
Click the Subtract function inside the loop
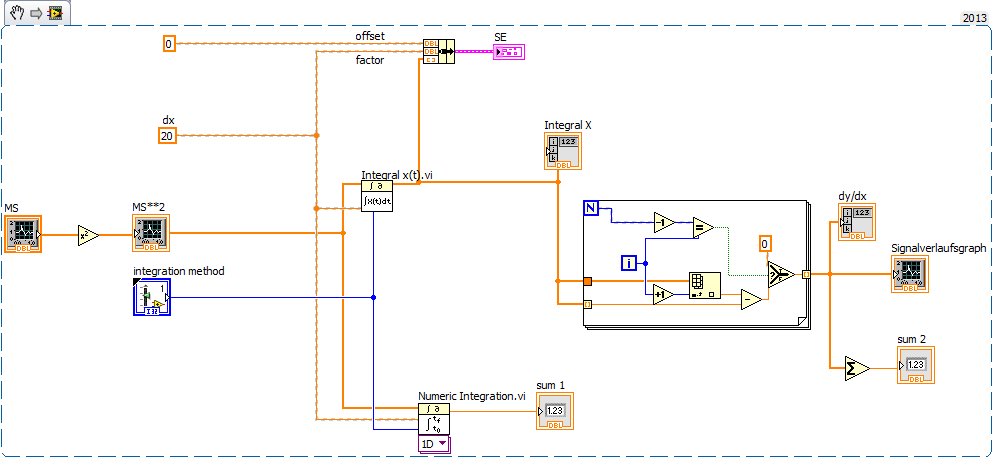point(751,299)
